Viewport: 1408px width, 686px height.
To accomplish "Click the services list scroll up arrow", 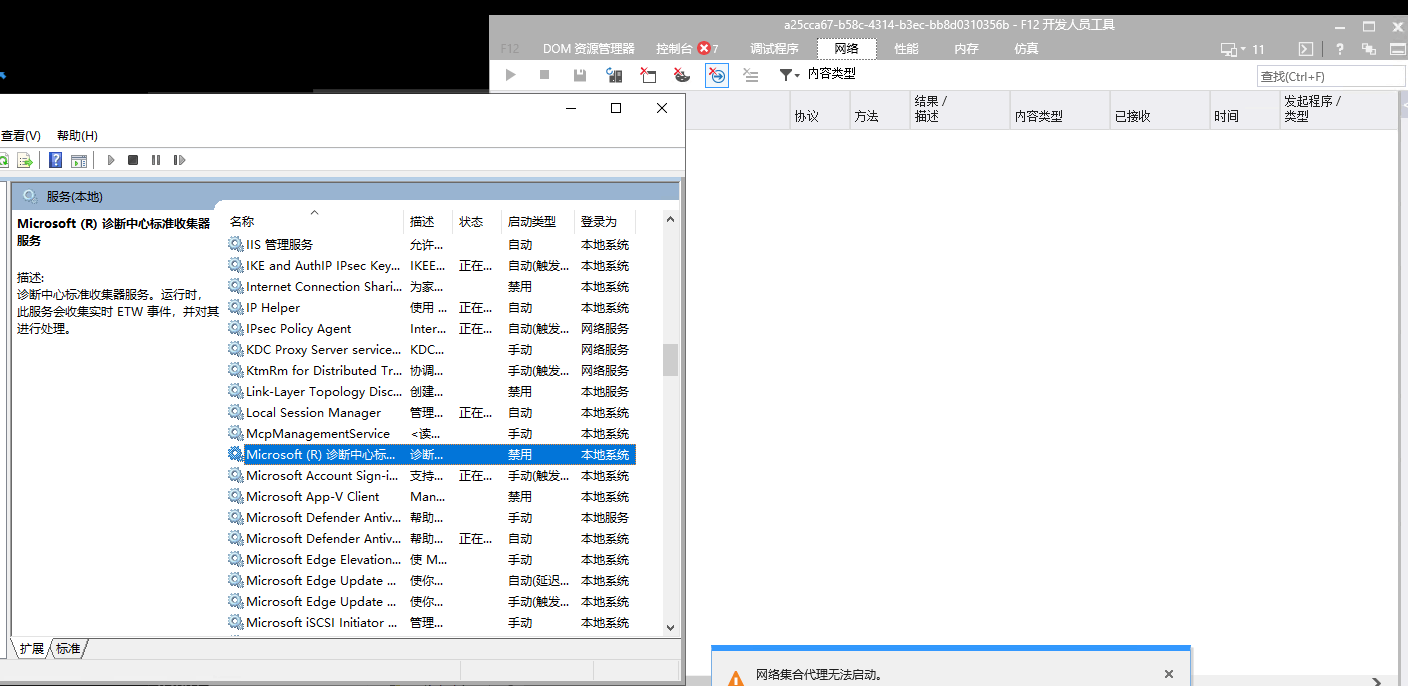I will coord(670,220).
